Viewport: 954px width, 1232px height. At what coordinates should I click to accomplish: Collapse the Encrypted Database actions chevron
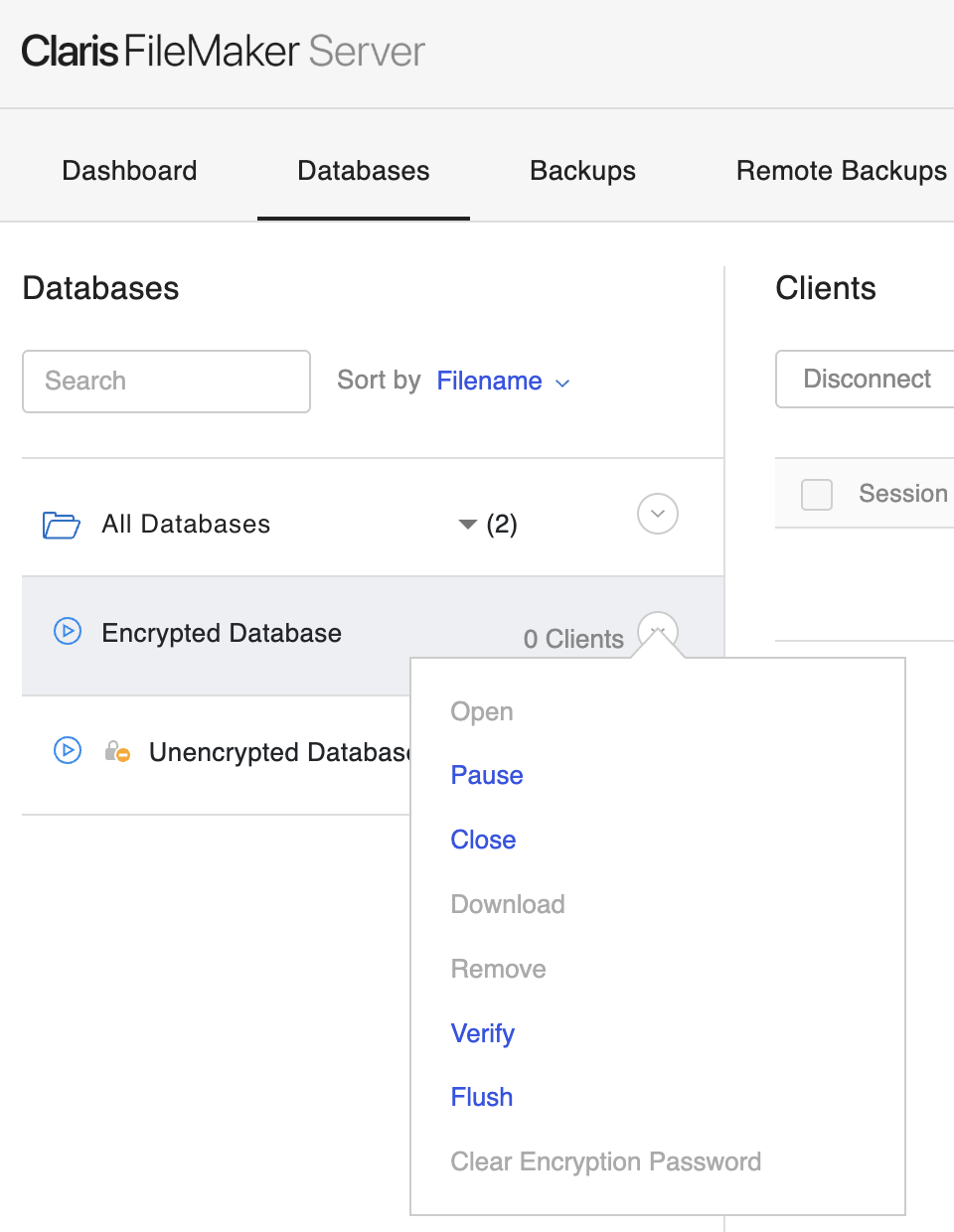tap(657, 631)
